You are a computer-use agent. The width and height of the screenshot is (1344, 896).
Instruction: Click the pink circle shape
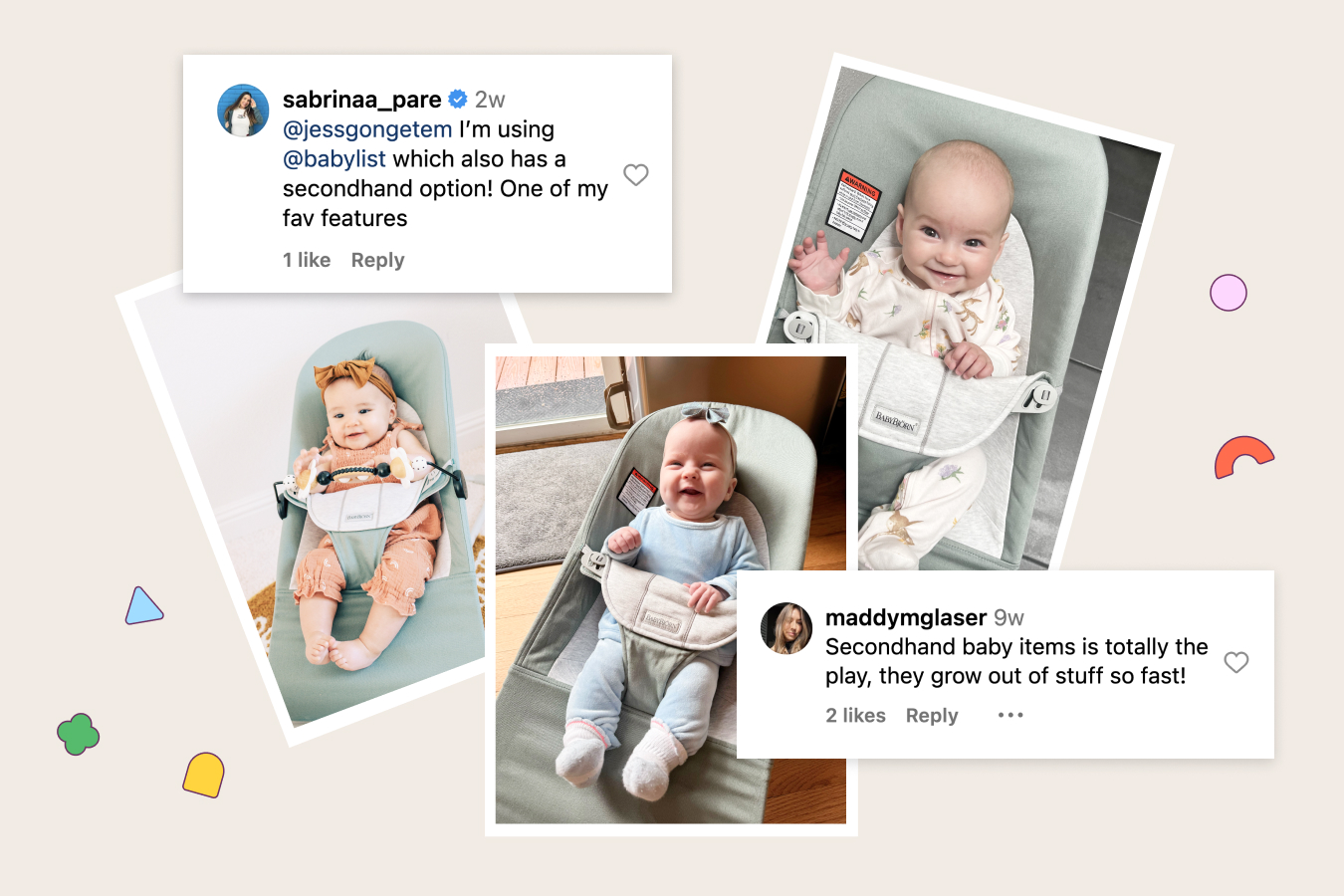point(1229,293)
